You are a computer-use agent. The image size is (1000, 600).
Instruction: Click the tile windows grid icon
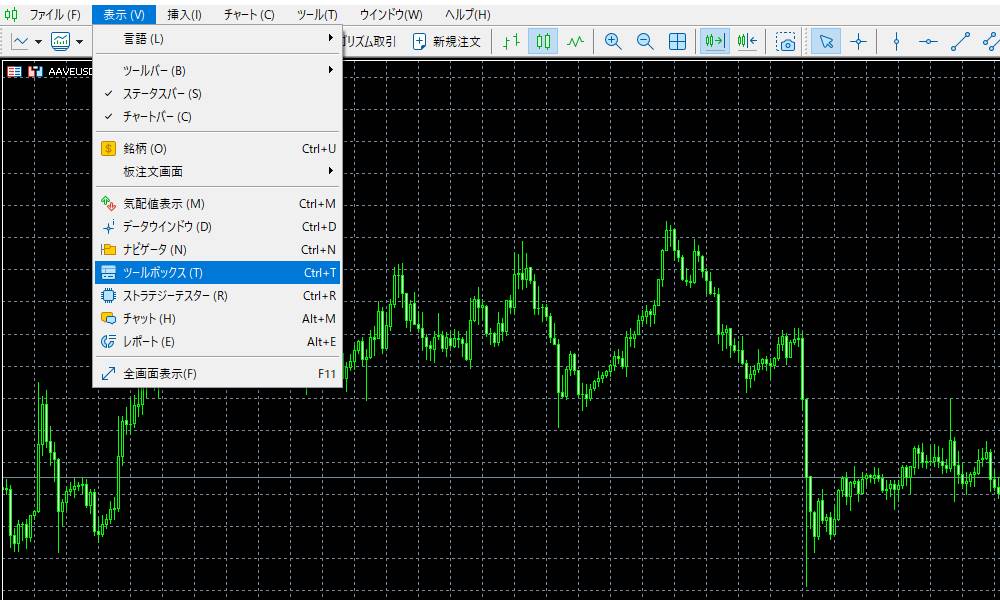point(677,42)
